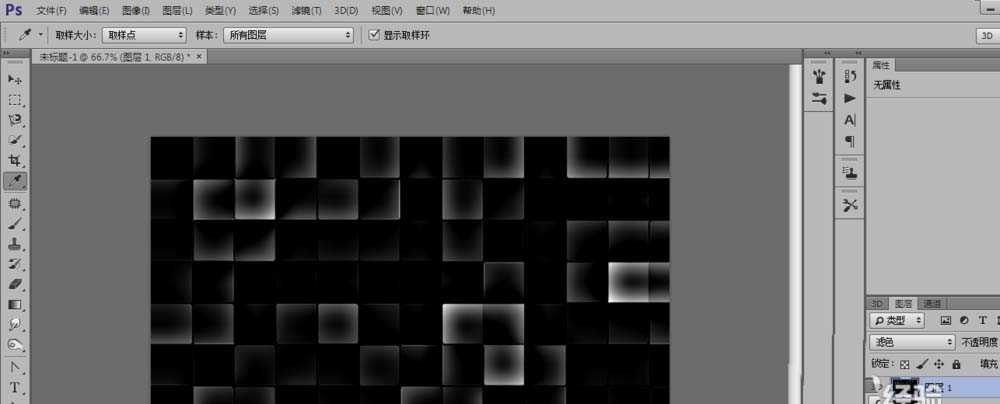Switch to the 通道 tab
Screen dimensions: 1000x404
(x=932, y=303)
